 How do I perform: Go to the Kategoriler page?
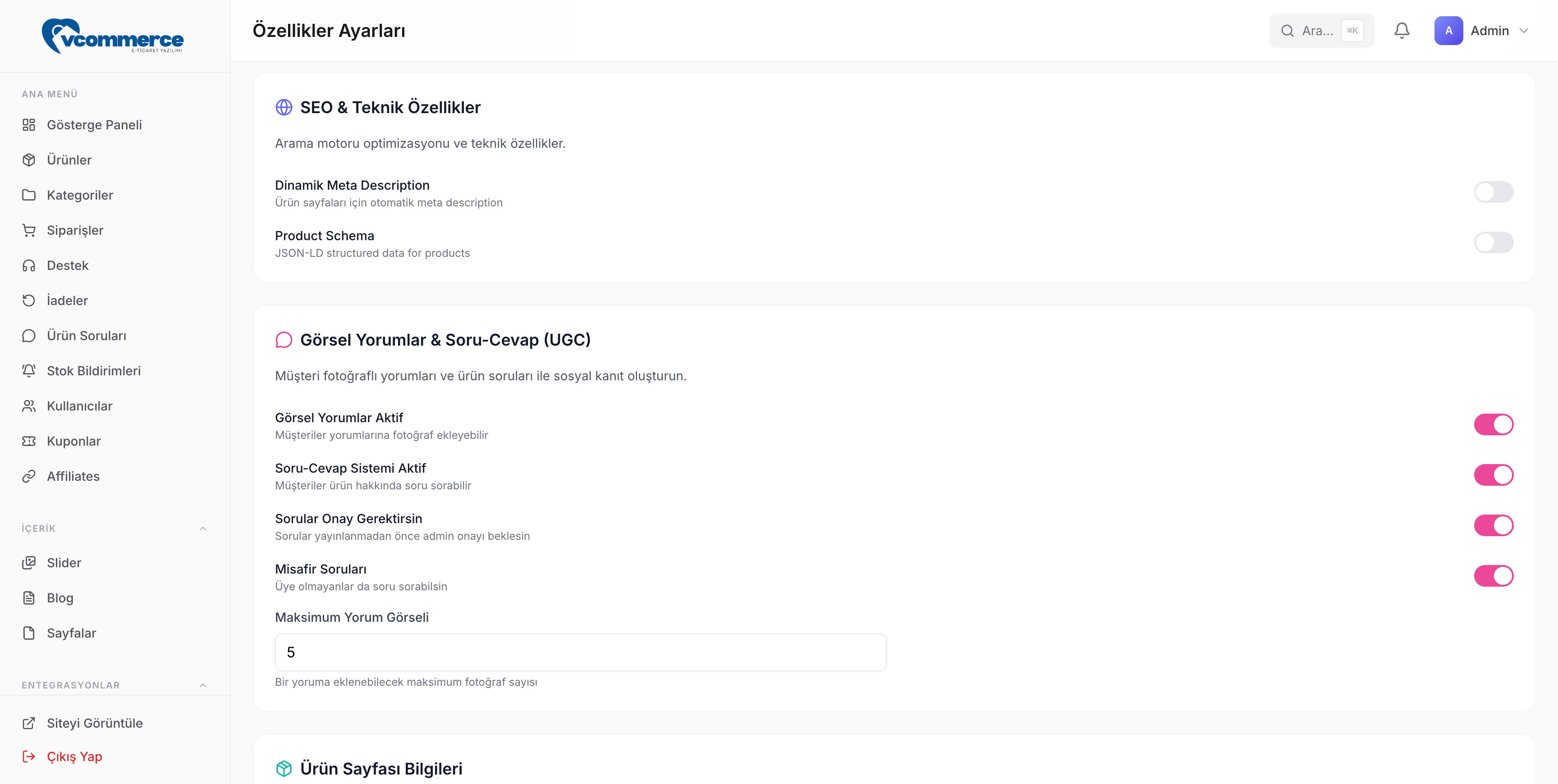[80, 195]
